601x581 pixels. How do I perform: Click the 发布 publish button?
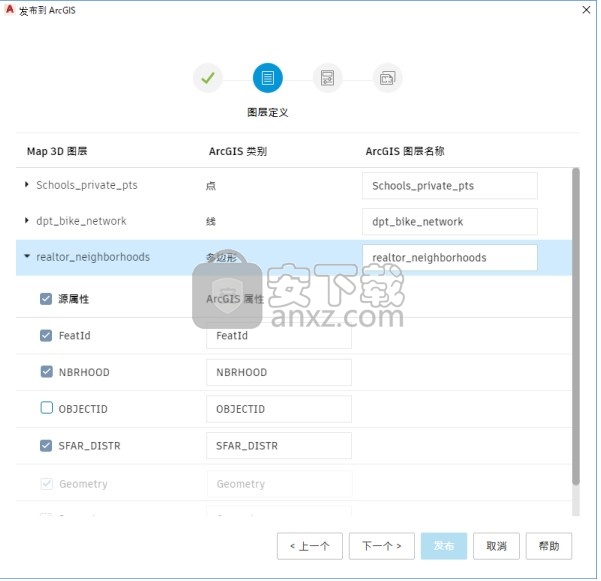coord(444,546)
